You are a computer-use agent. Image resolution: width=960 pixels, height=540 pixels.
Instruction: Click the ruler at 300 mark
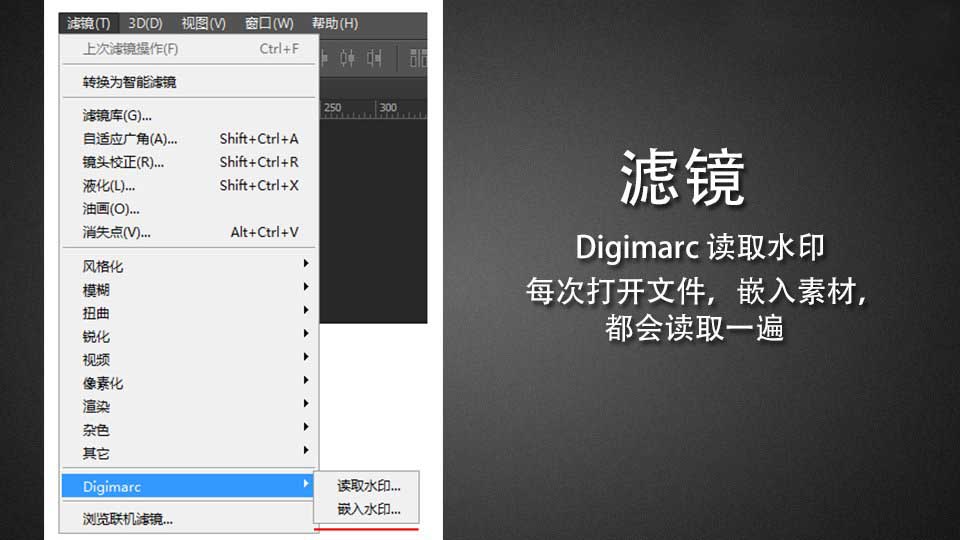tap(388, 108)
